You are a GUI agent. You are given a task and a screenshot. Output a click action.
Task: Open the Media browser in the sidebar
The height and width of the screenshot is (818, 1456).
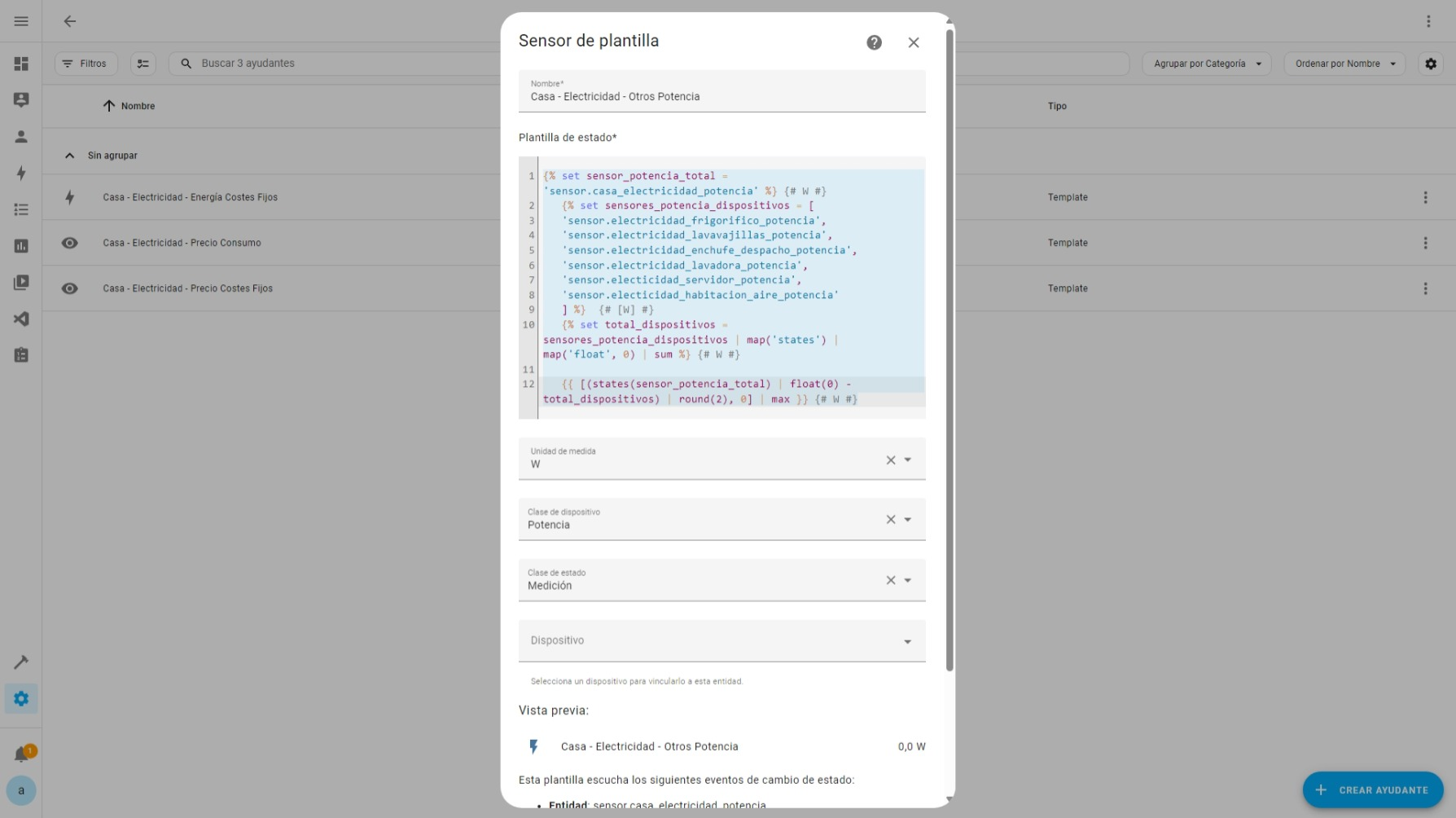[21, 282]
